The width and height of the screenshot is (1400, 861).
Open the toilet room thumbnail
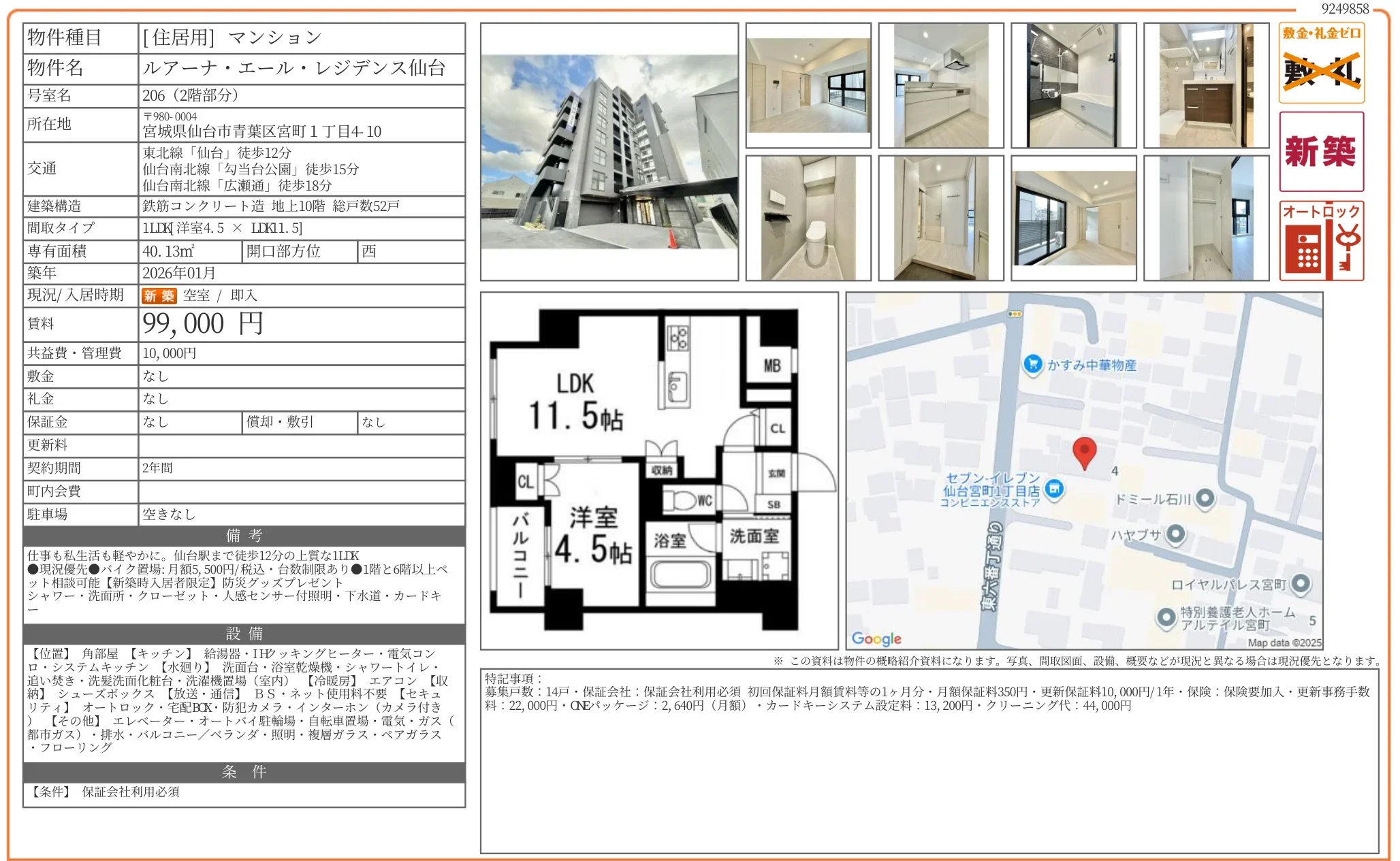[x=808, y=218]
